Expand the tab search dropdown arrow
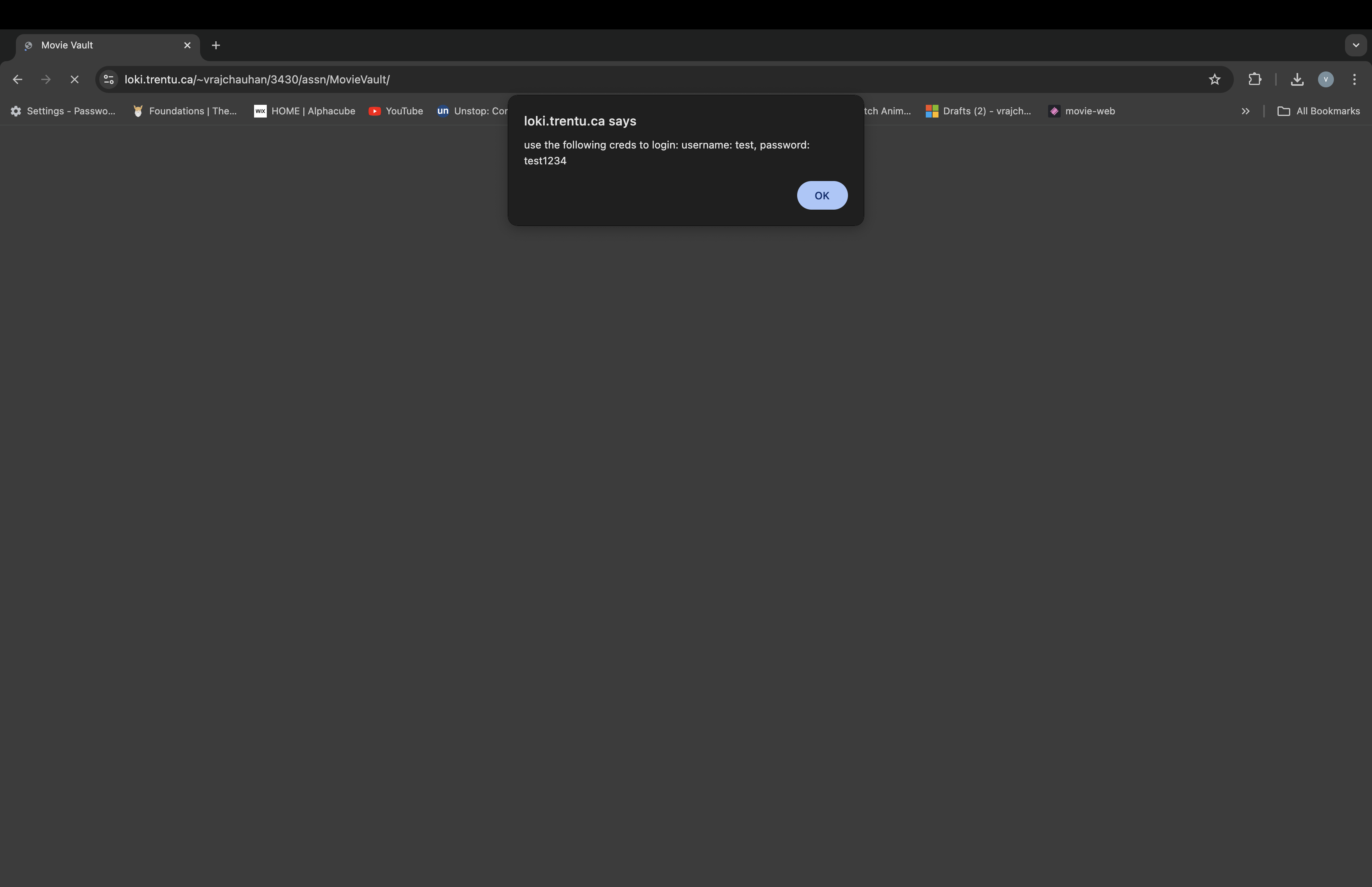Viewport: 1372px width, 887px height. click(x=1355, y=45)
